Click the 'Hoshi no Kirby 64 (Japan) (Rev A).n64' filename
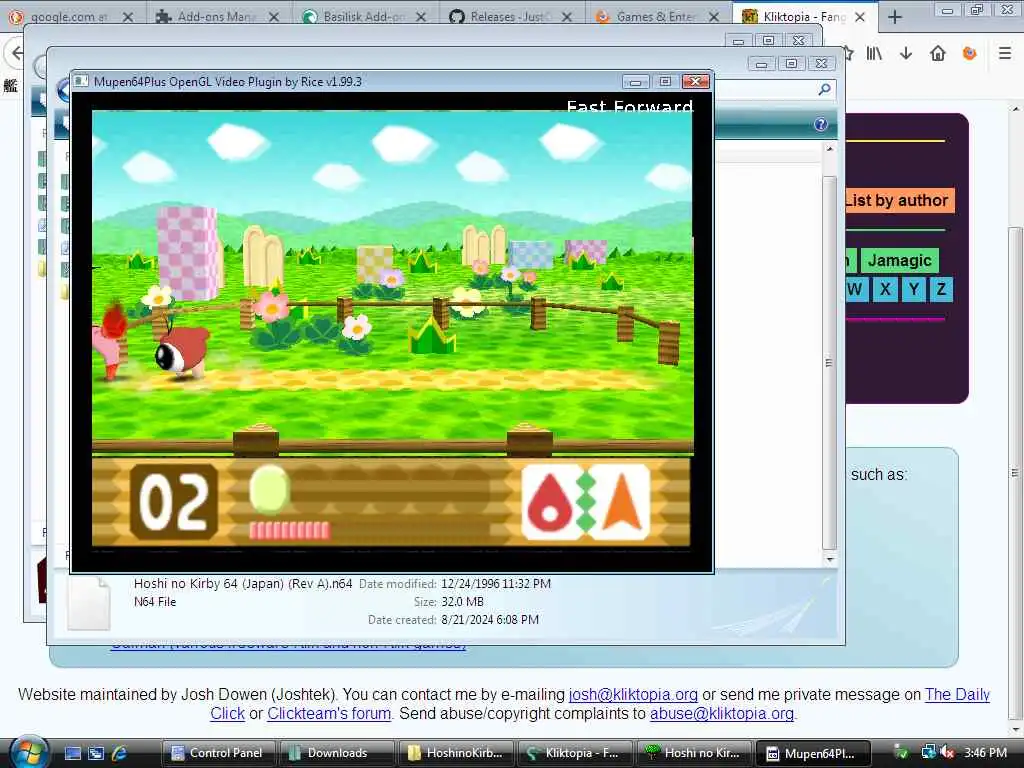This screenshot has width=1024, height=768. pyautogui.click(x=243, y=584)
